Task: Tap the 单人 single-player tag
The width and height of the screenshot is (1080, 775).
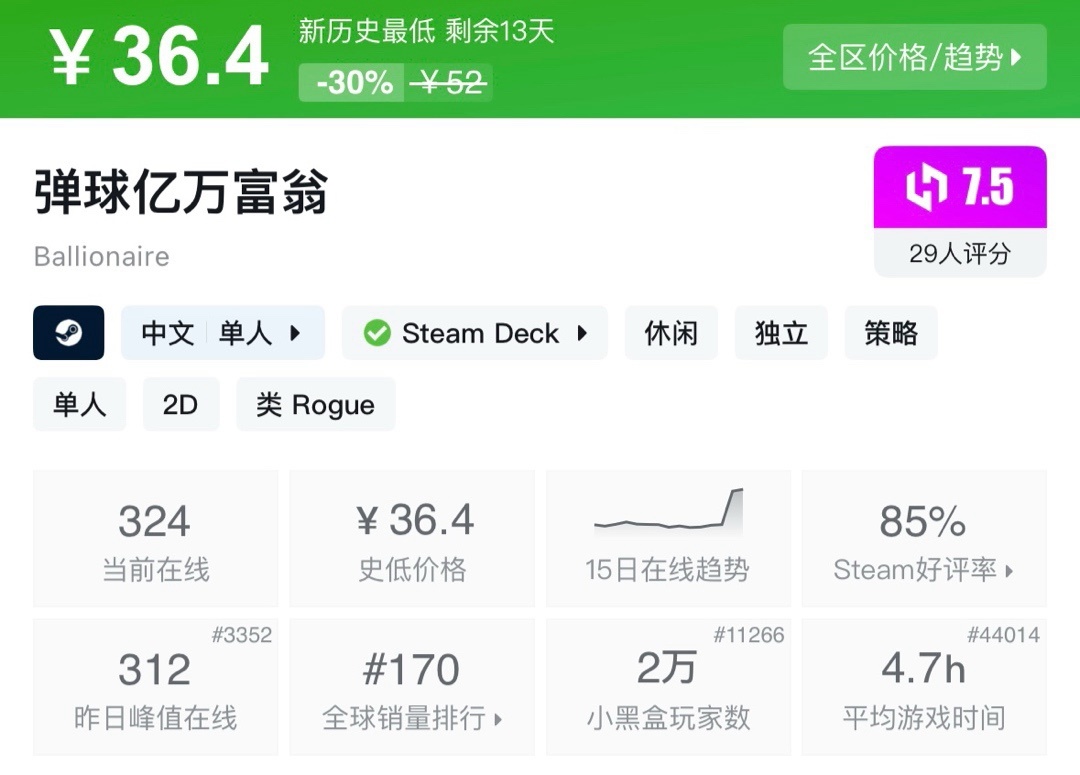Action: (x=80, y=405)
